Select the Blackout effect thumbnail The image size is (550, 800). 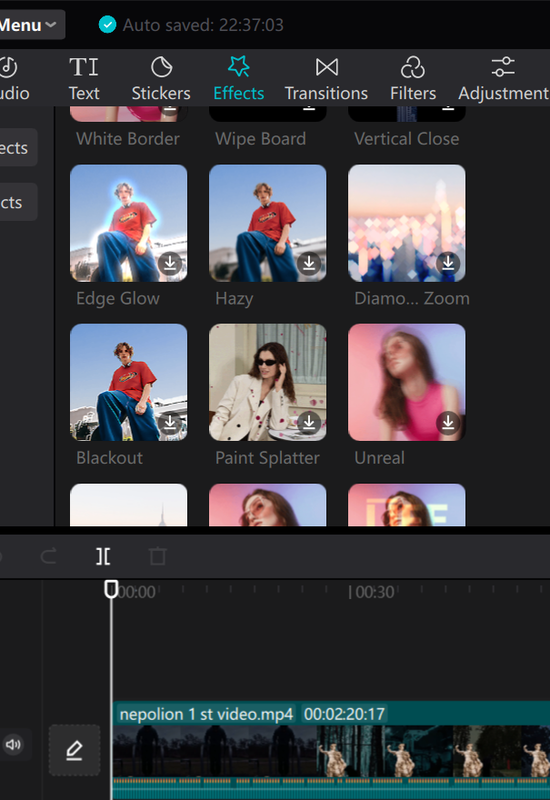point(129,382)
